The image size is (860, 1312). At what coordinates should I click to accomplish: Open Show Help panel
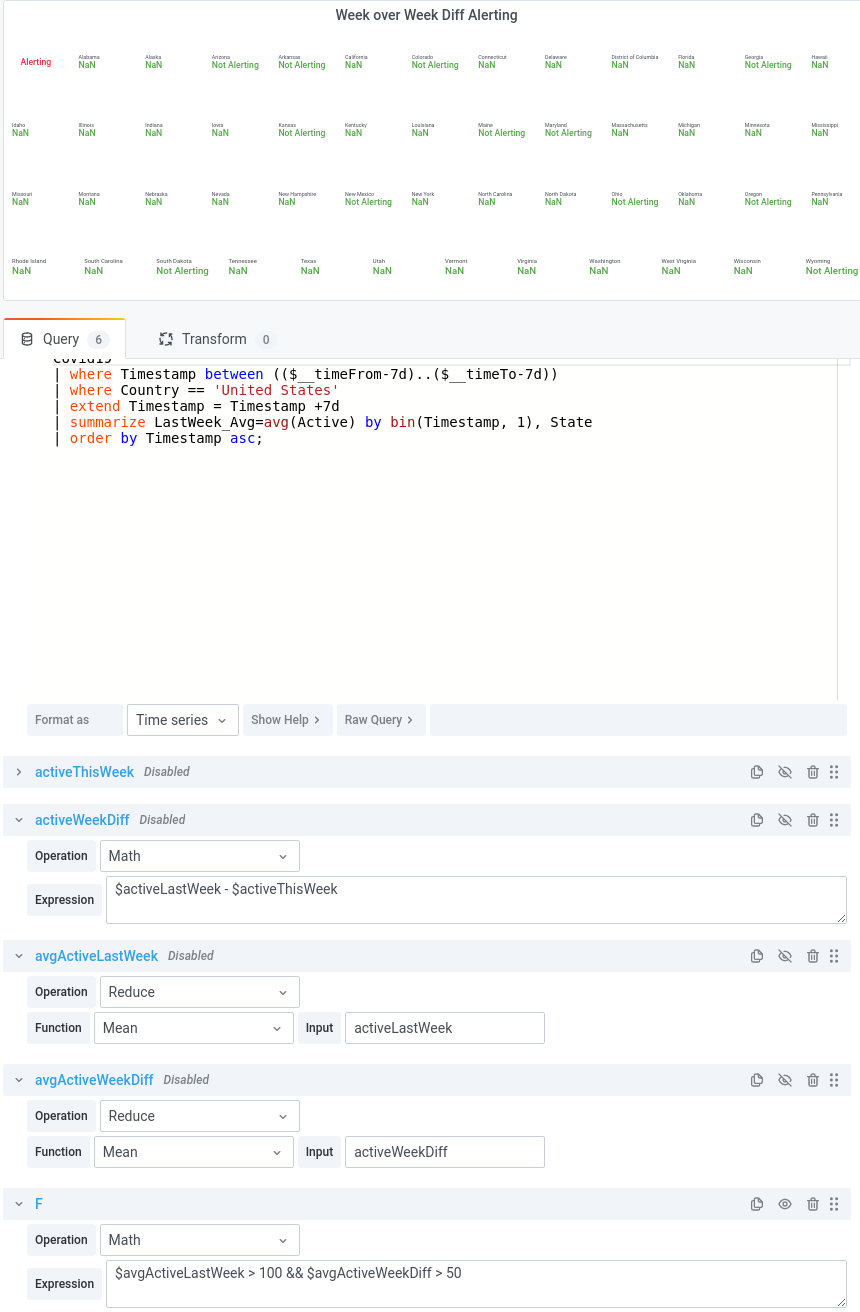287,719
